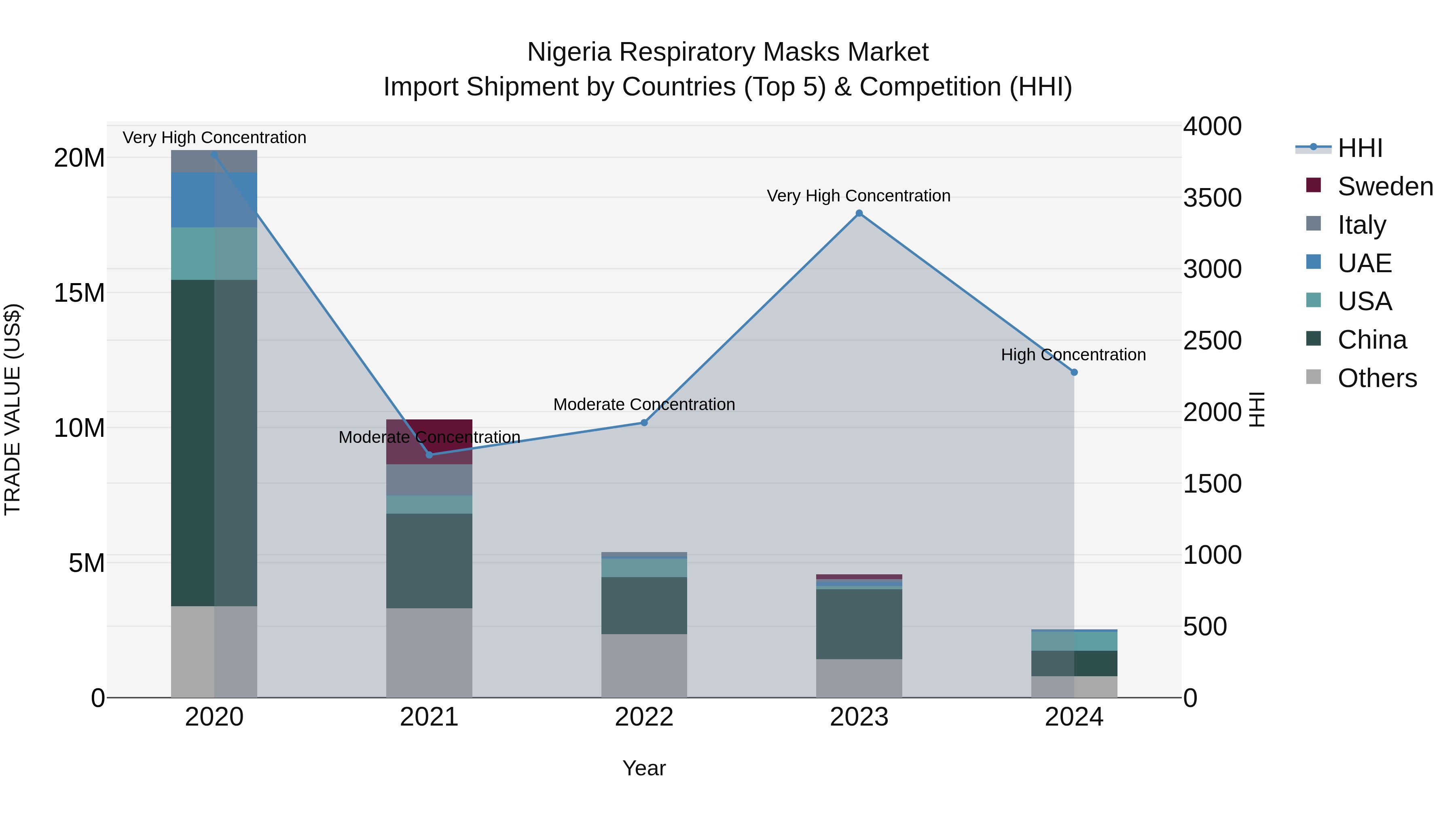The image size is (1456, 819).
Task: Click the USA teal legend swatch
Action: (1314, 300)
